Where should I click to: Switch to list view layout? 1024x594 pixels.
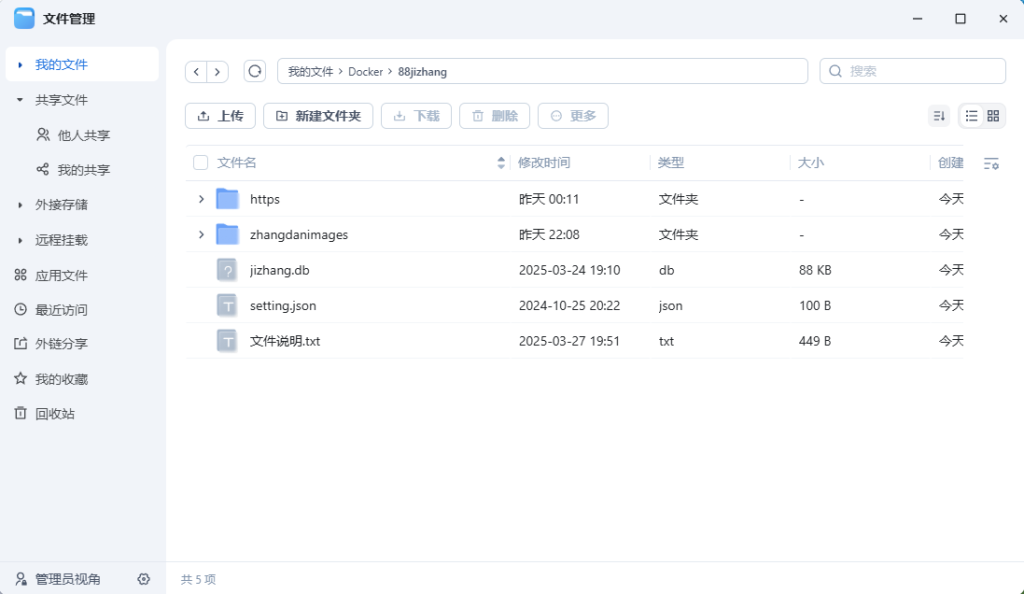(x=971, y=116)
